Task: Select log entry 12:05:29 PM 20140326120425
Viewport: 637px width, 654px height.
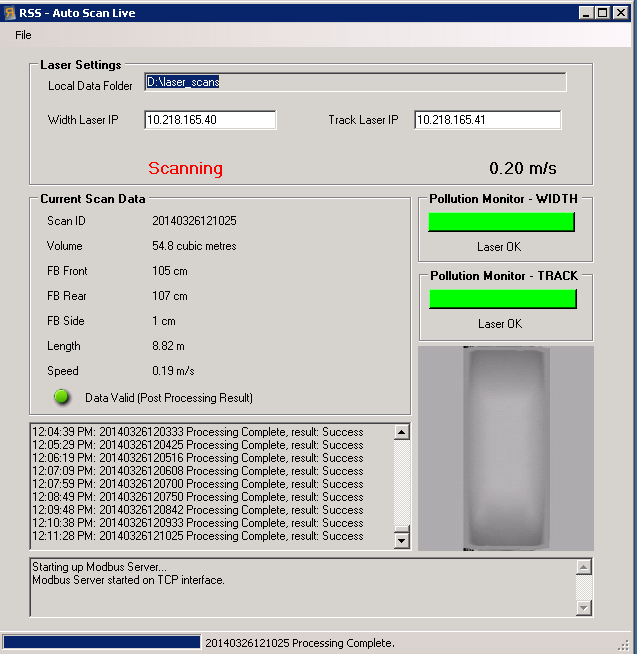Action: click(x=198, y=445)
